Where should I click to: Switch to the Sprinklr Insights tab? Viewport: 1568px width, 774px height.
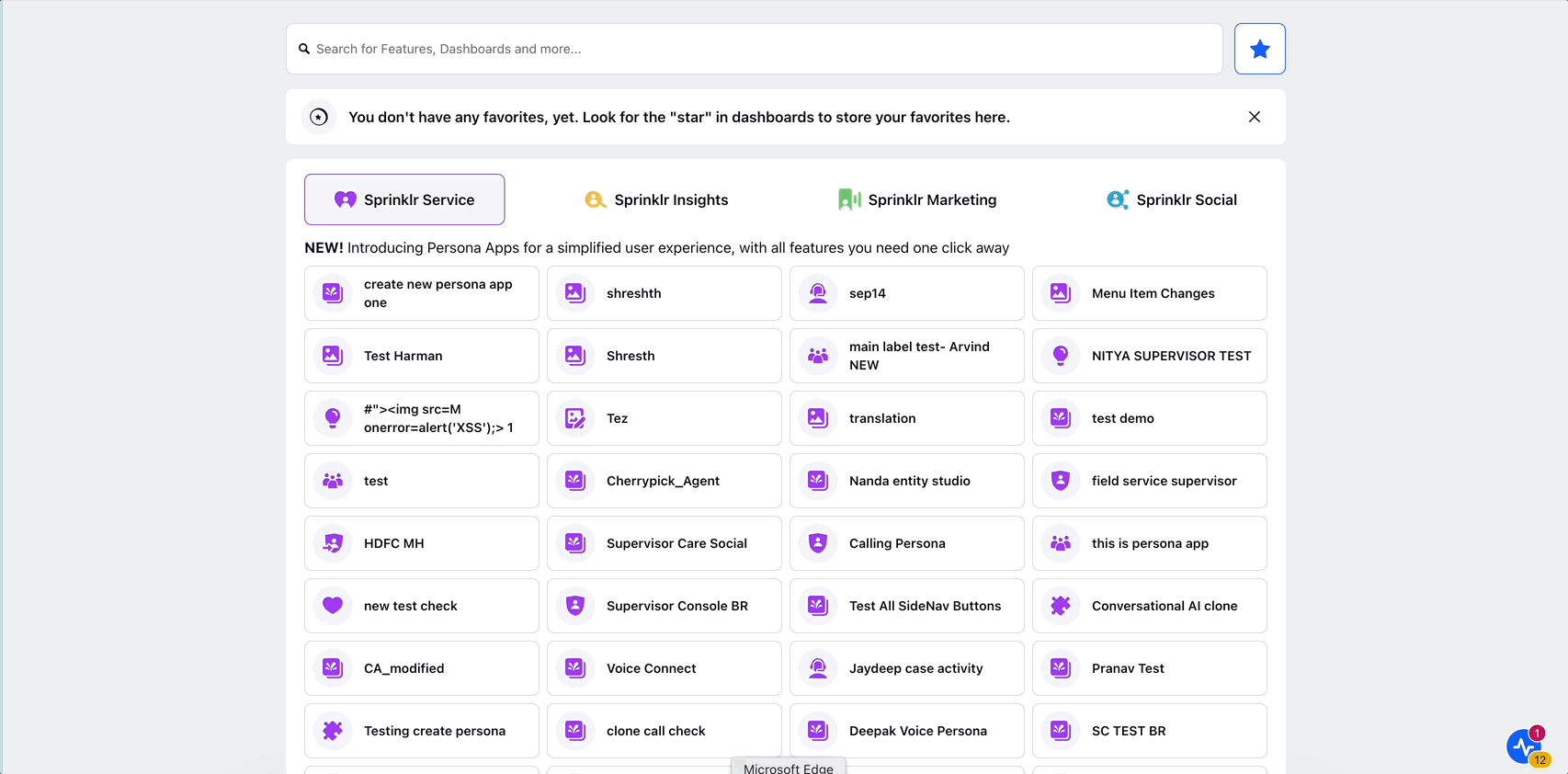pos(656,199)
